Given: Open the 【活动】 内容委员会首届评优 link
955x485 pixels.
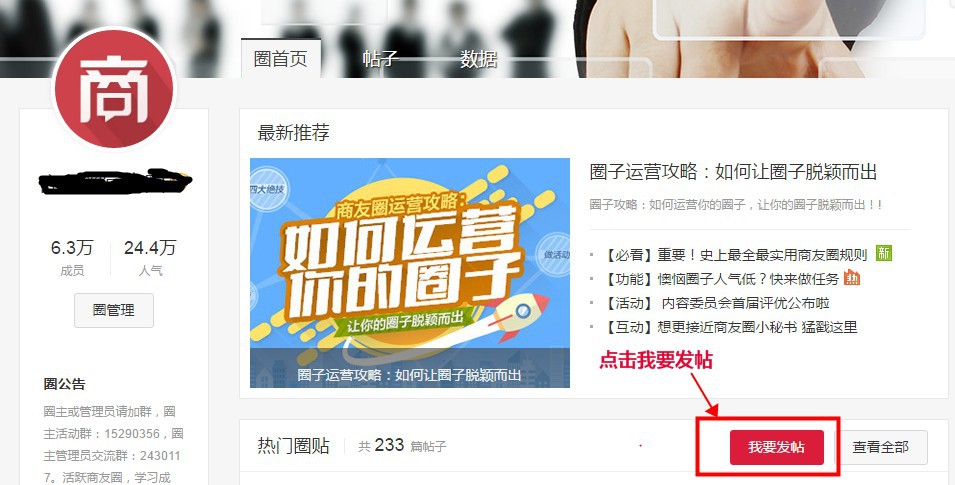Looking at the screenshot, I should tap(716, 303).
